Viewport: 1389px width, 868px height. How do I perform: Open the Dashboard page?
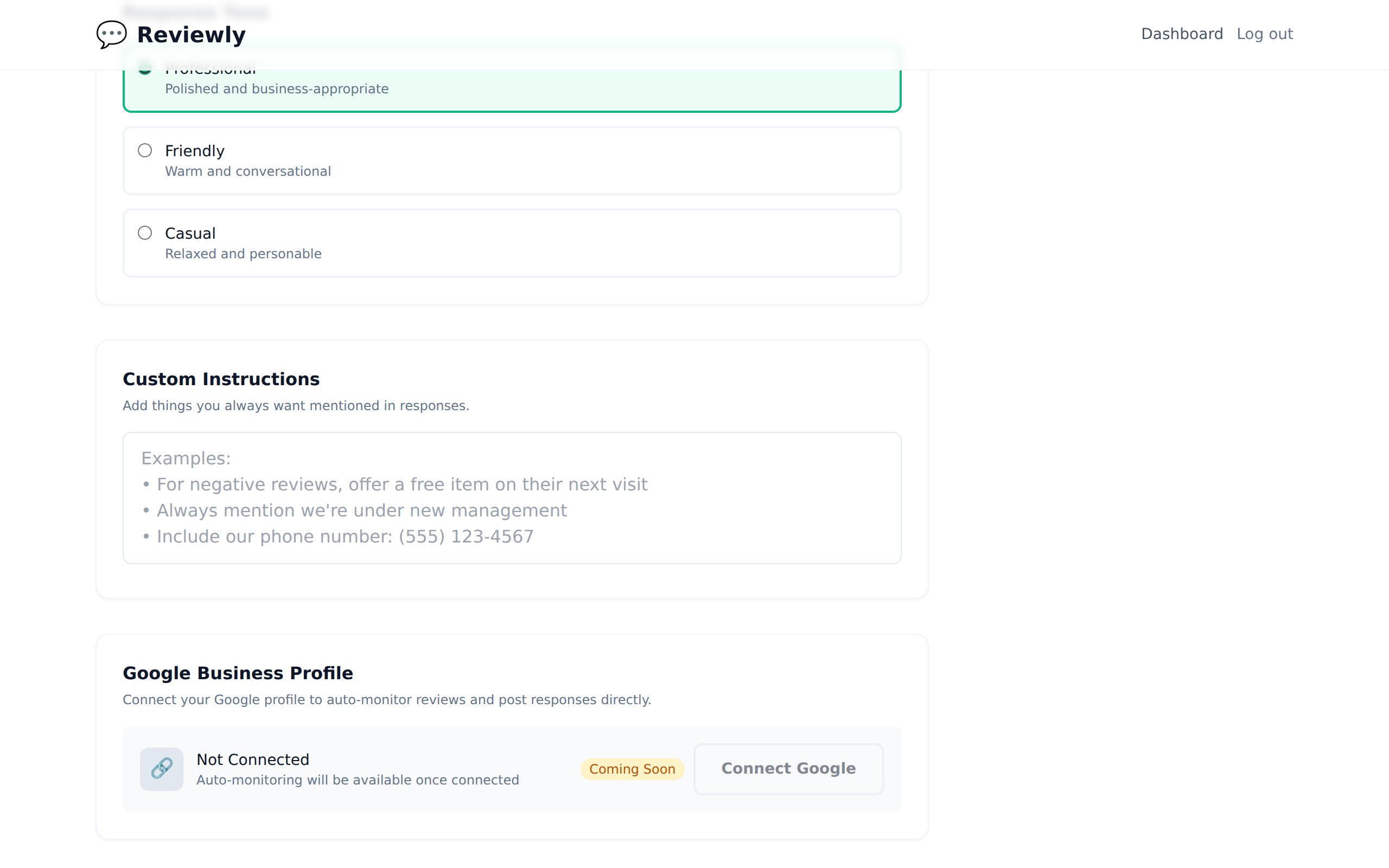1182,34
